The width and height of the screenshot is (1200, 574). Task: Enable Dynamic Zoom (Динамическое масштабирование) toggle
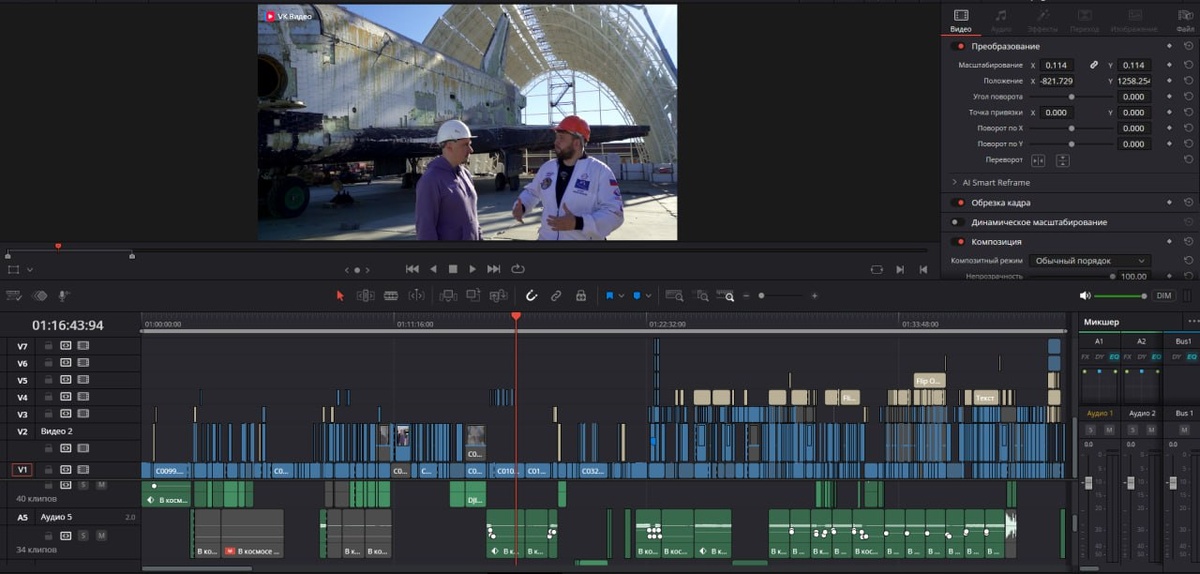click(x=960, y=222)
